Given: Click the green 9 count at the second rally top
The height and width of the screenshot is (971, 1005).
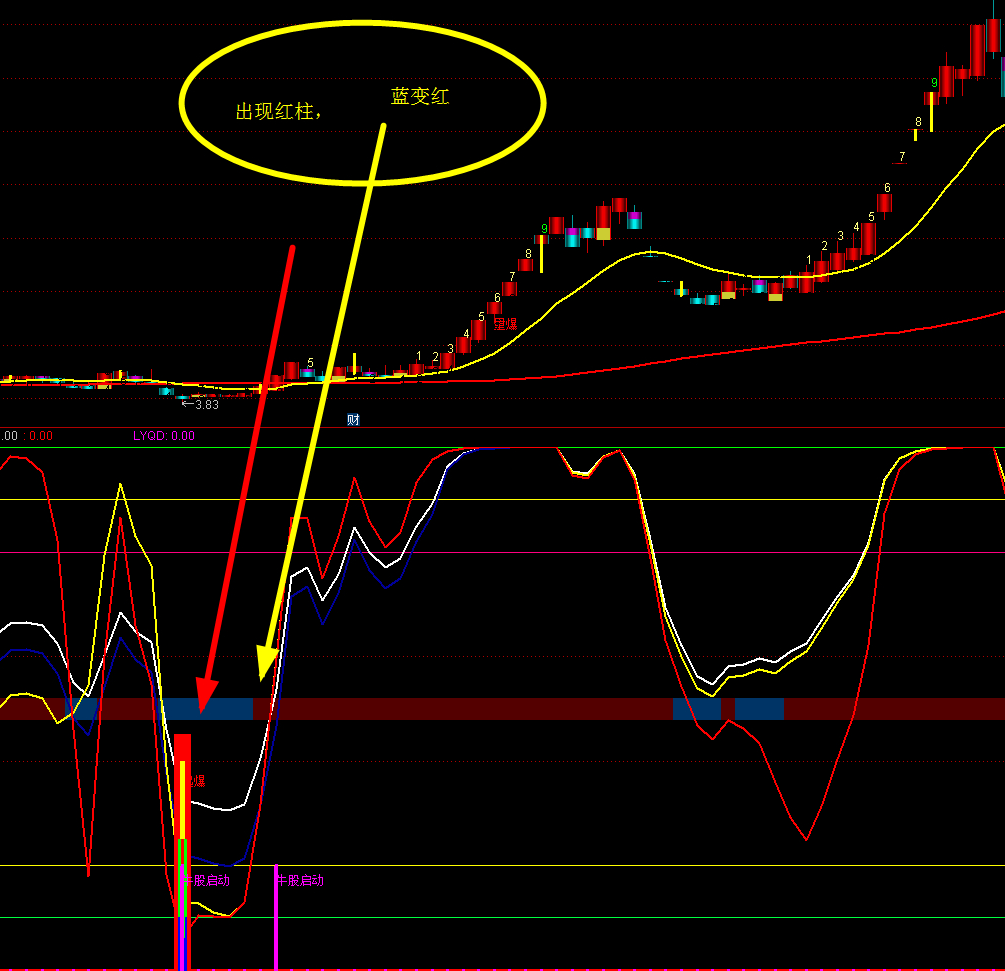Looking at the screenshot, I should point(934,83).
